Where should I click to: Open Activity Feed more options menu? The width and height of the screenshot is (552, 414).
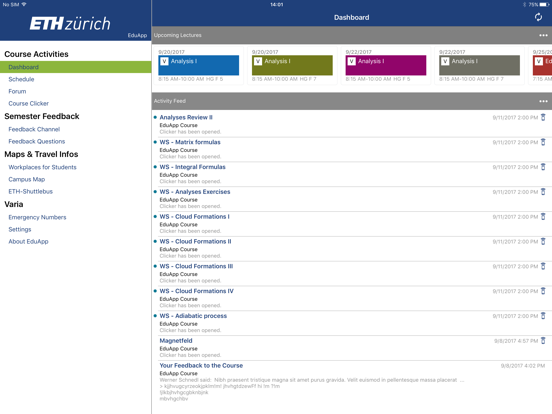click(x=543, y=101)
